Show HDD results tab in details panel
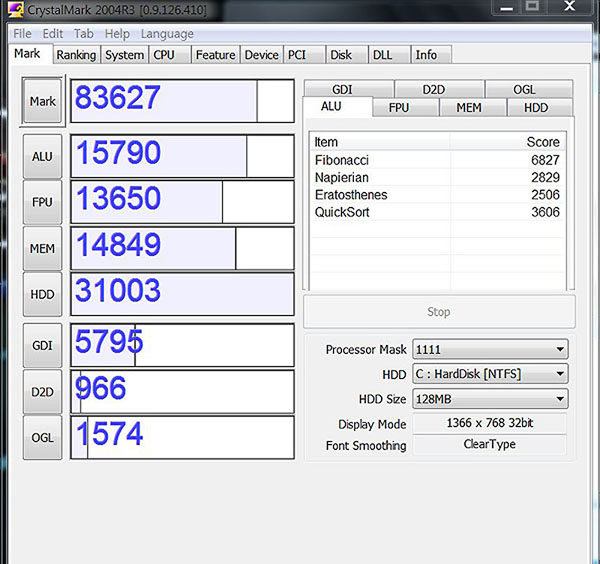The height and width of the screenshot is (564, 600). coord(540,108)
